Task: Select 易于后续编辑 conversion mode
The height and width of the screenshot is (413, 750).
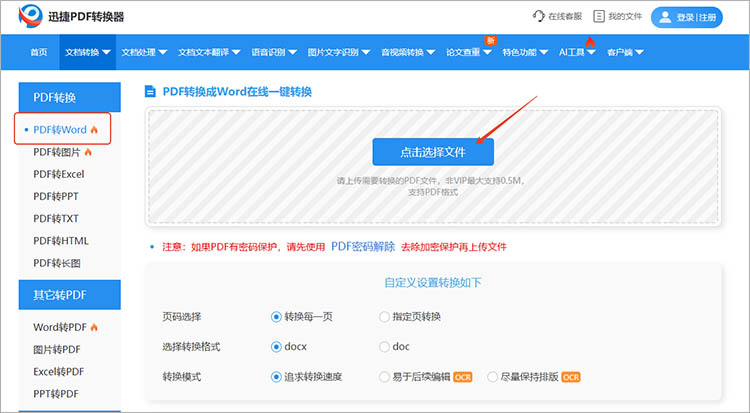Action: tap(384, 377)
